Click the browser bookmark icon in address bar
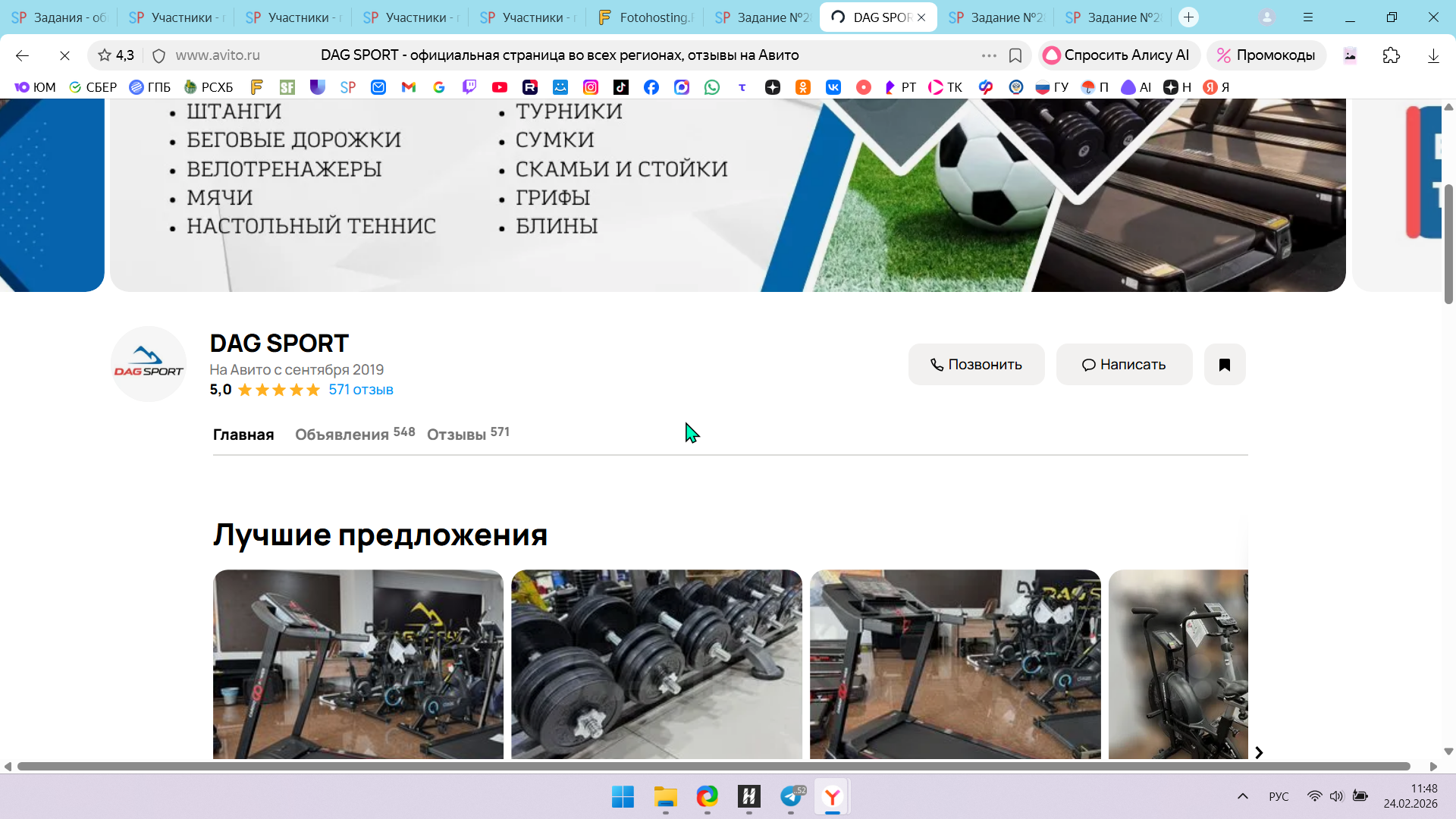The width and height of the screenshot is (1456, 819). point(1015,55)
